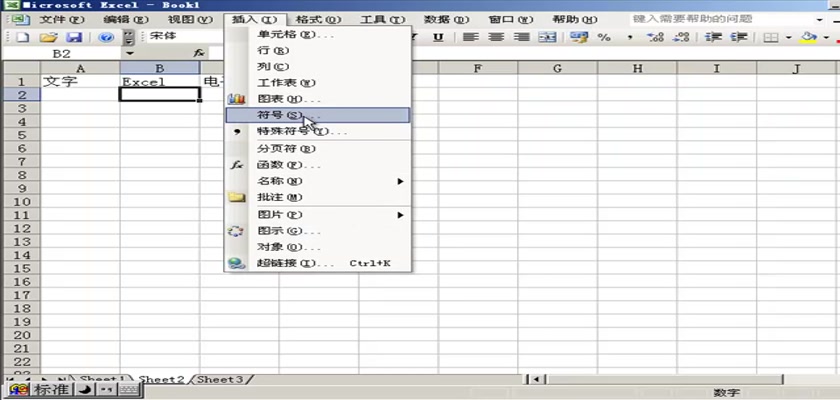
Task: Open an existing file with the folder icon
Action: [x=48, y=37]
